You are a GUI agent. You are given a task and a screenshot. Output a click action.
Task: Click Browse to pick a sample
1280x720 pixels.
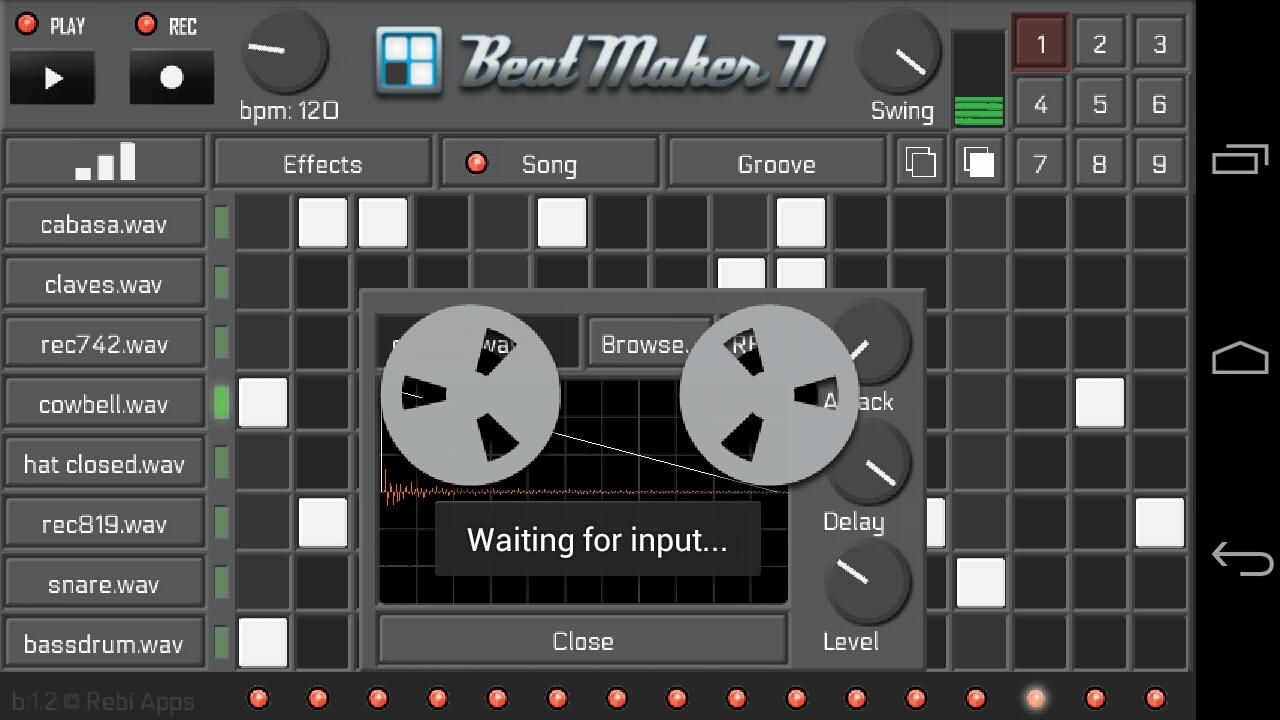tap(644, 344)
